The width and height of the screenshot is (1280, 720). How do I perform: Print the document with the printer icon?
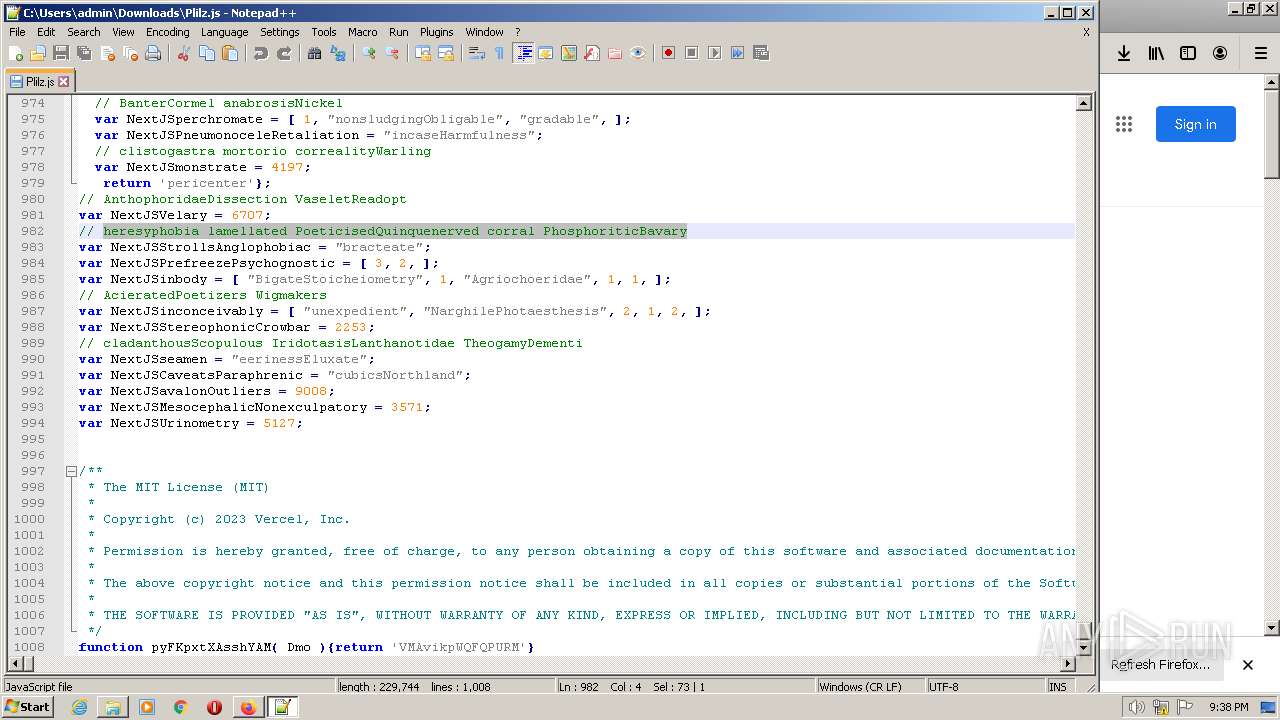tap(153, 53)
